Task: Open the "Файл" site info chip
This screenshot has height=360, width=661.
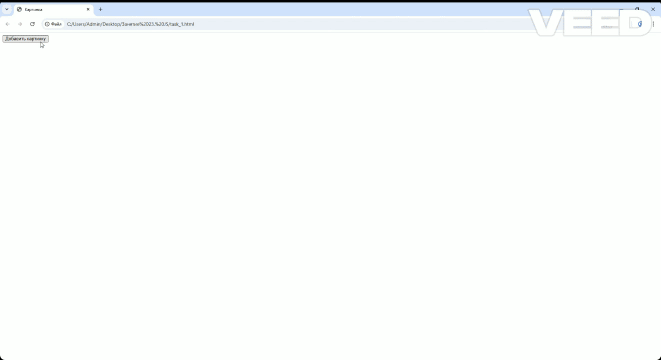Action: 53,24
